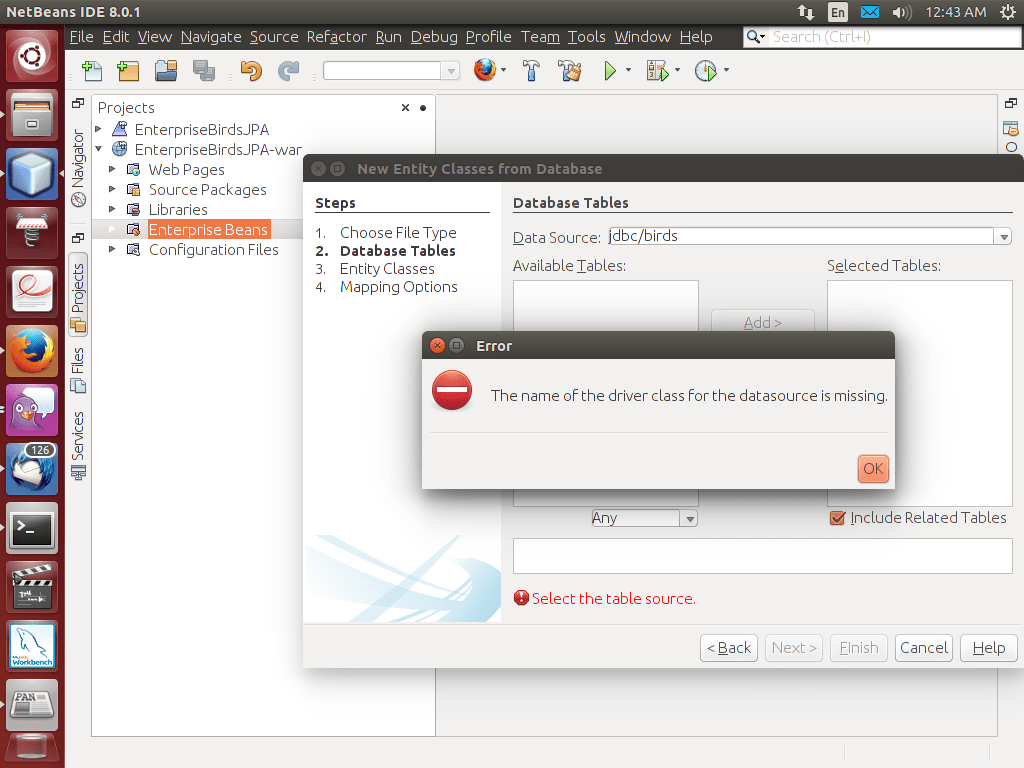The height and width of the screenshot is (768, 1024).
Task: Select the Files side tab
Action: pyautogui.click(x=78, y=370)
